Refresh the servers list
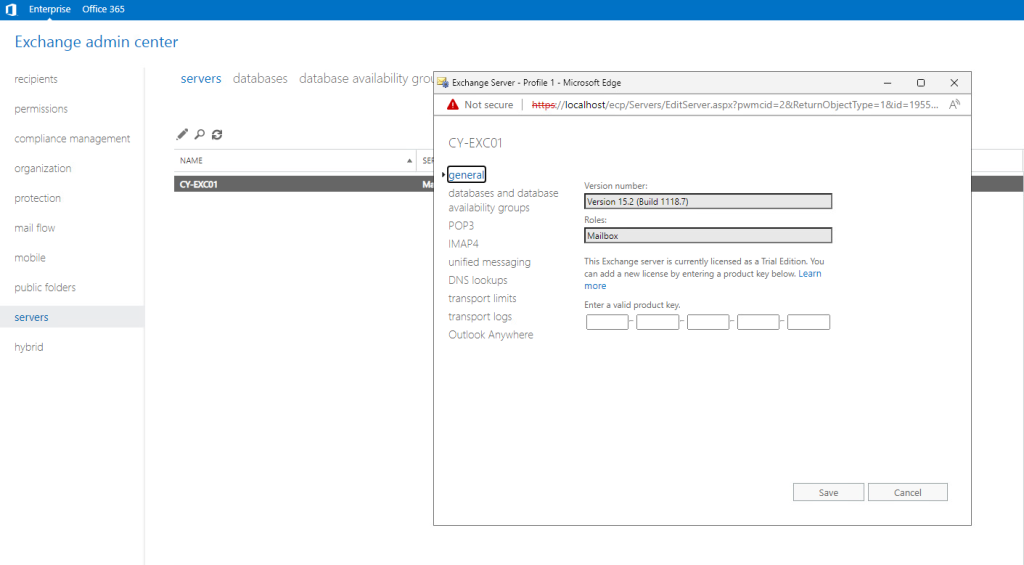 coord(217,134)
